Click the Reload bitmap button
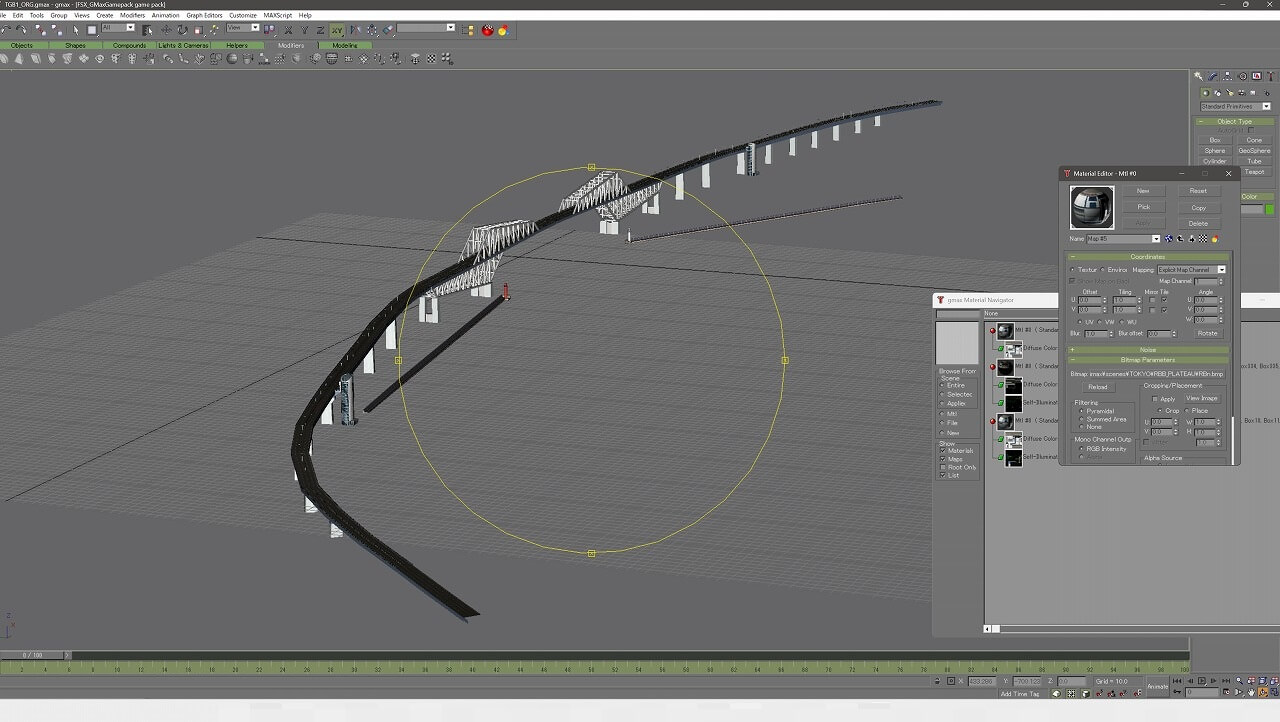This screenshot has height=722, width=1280. (x=1097, y=387)
